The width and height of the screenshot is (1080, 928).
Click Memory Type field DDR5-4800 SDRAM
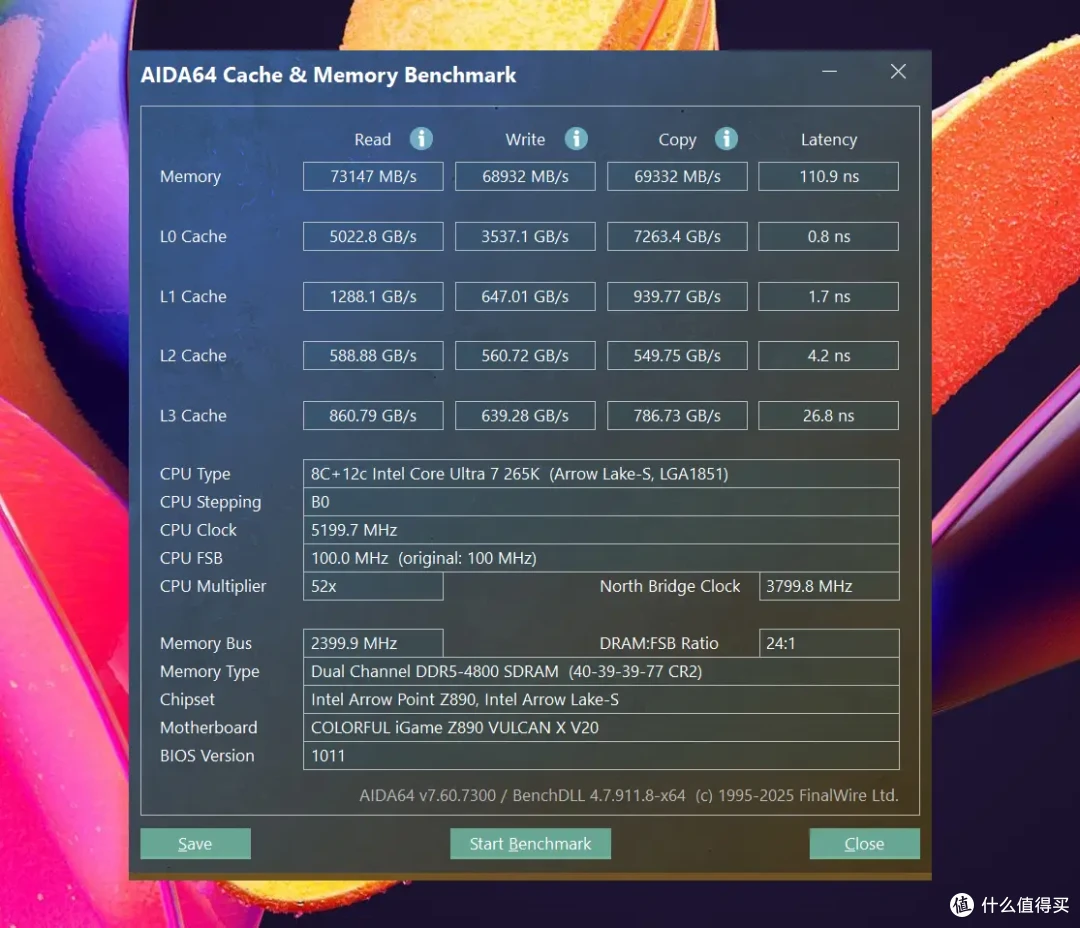(601, 671)
